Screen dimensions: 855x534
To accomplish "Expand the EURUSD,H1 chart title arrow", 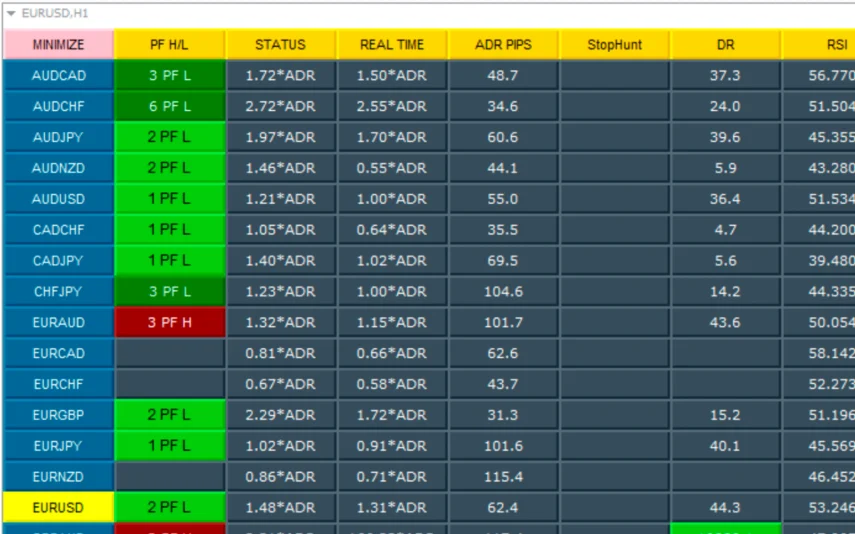I will pos(11,14).
